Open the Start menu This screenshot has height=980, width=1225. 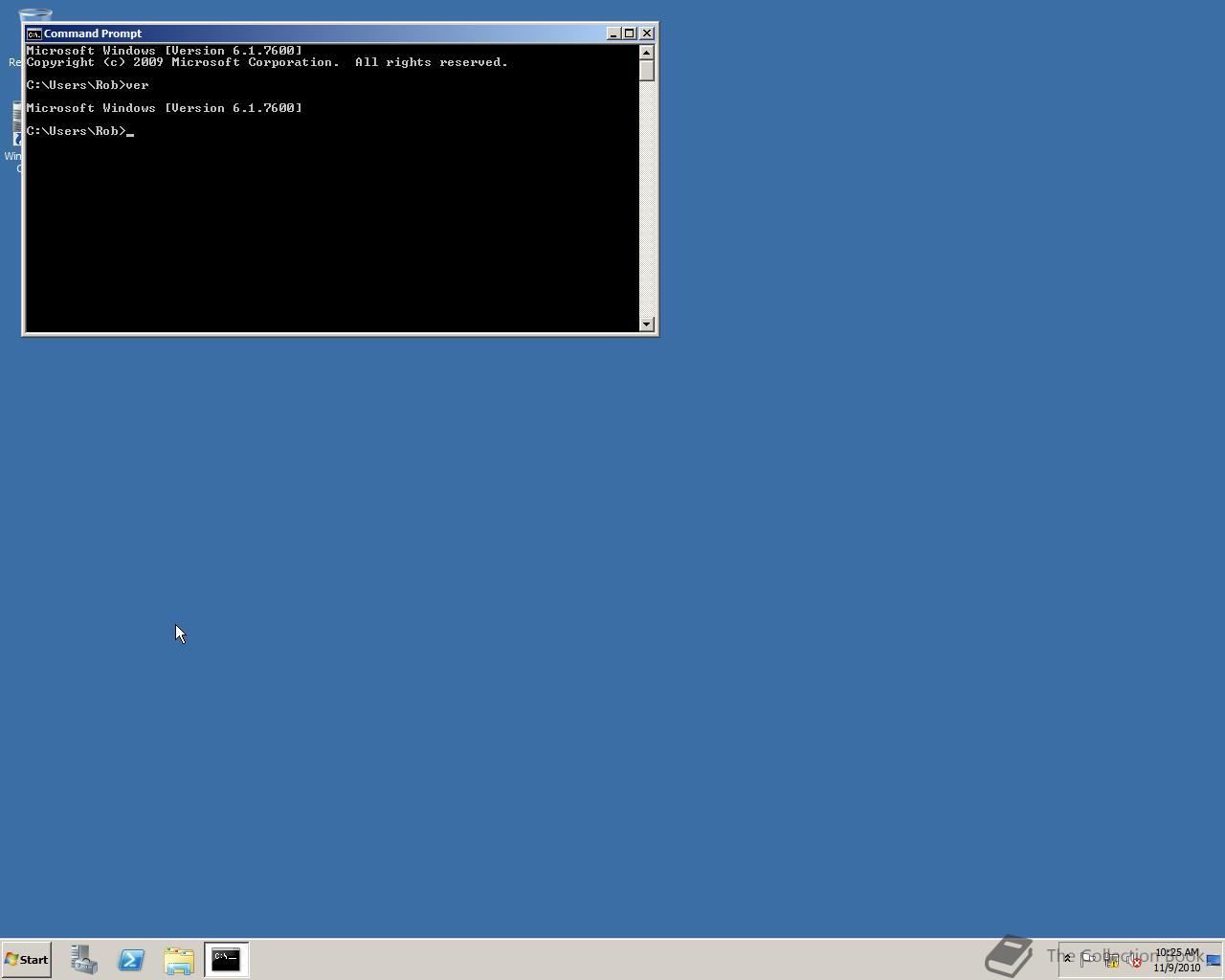(26, 959)
